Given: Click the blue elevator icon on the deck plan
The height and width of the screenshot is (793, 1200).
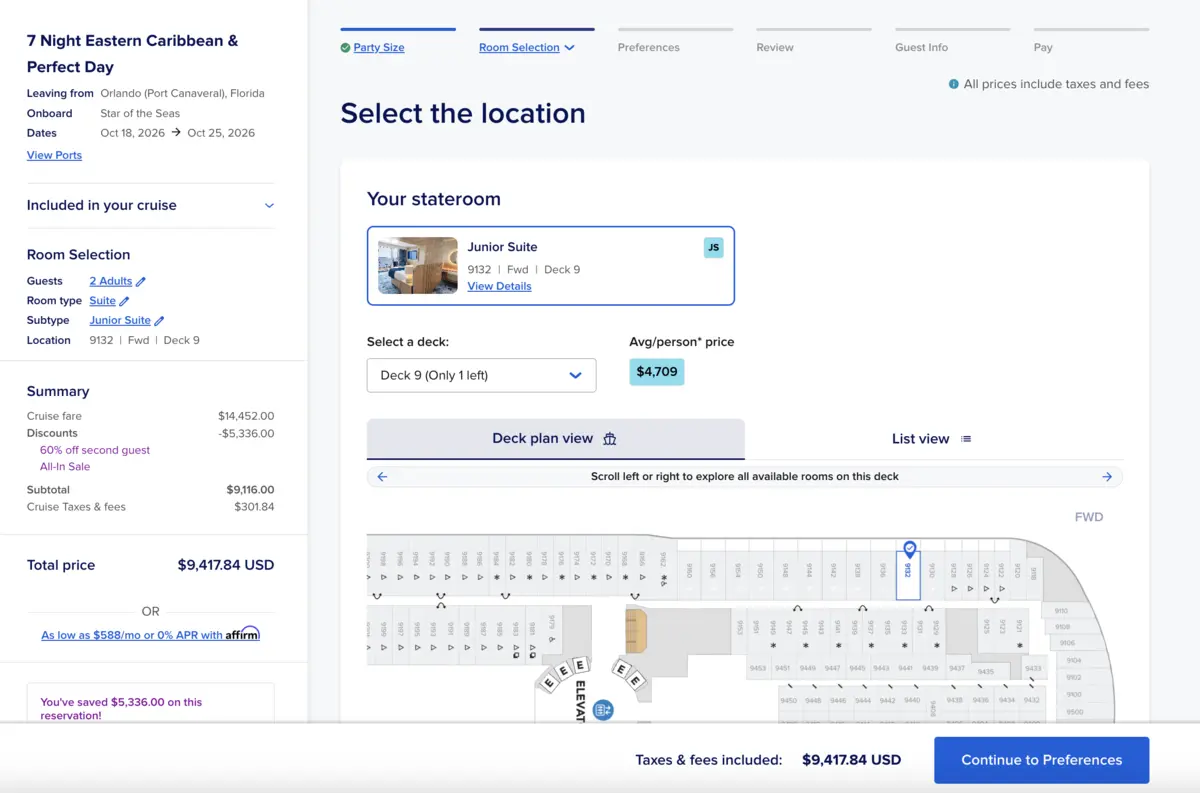Looking at the screenshot, I should point(602,710).
